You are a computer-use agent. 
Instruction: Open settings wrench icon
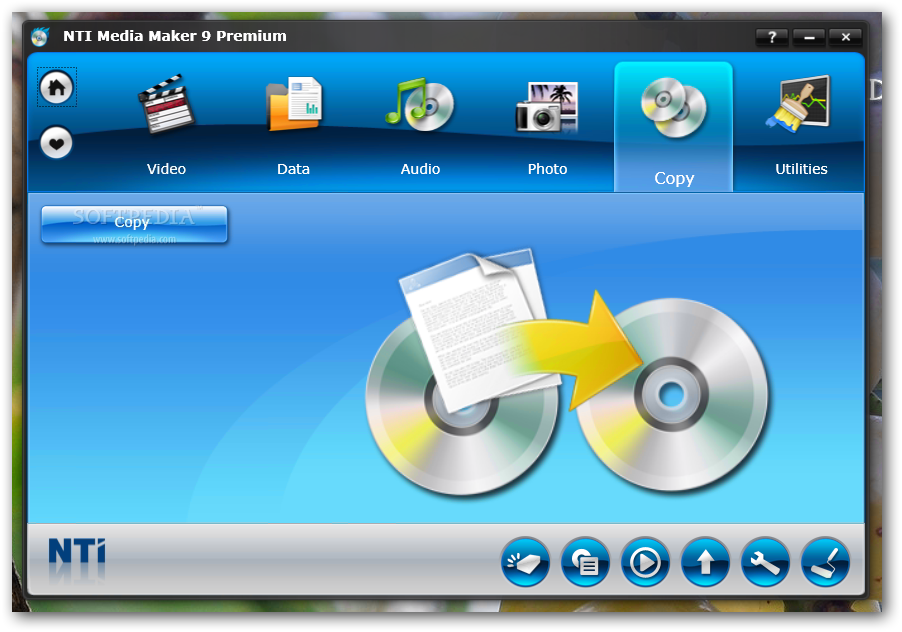click(765, 562)
